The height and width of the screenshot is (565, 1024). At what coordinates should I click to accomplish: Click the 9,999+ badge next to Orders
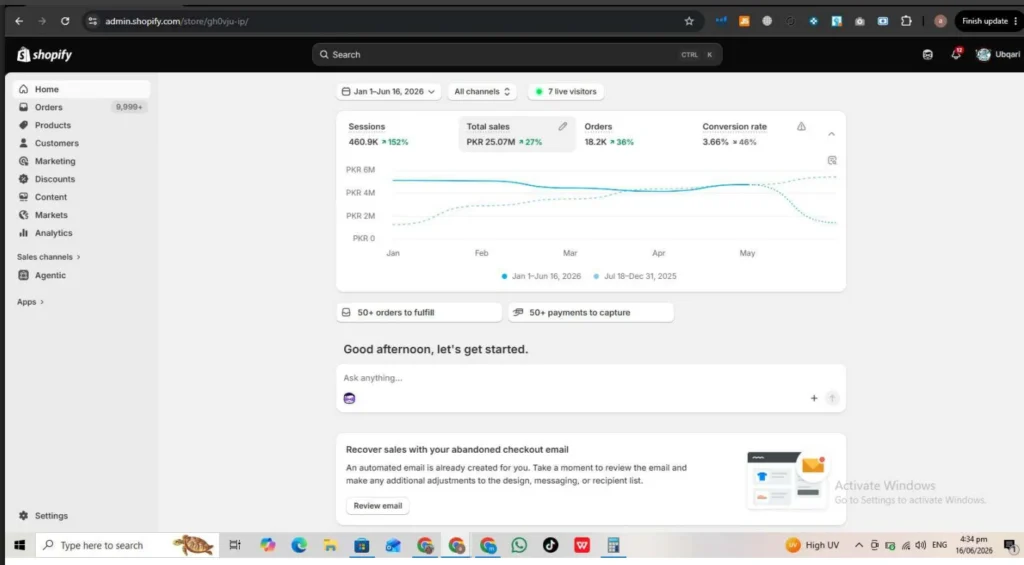(129, 107)
